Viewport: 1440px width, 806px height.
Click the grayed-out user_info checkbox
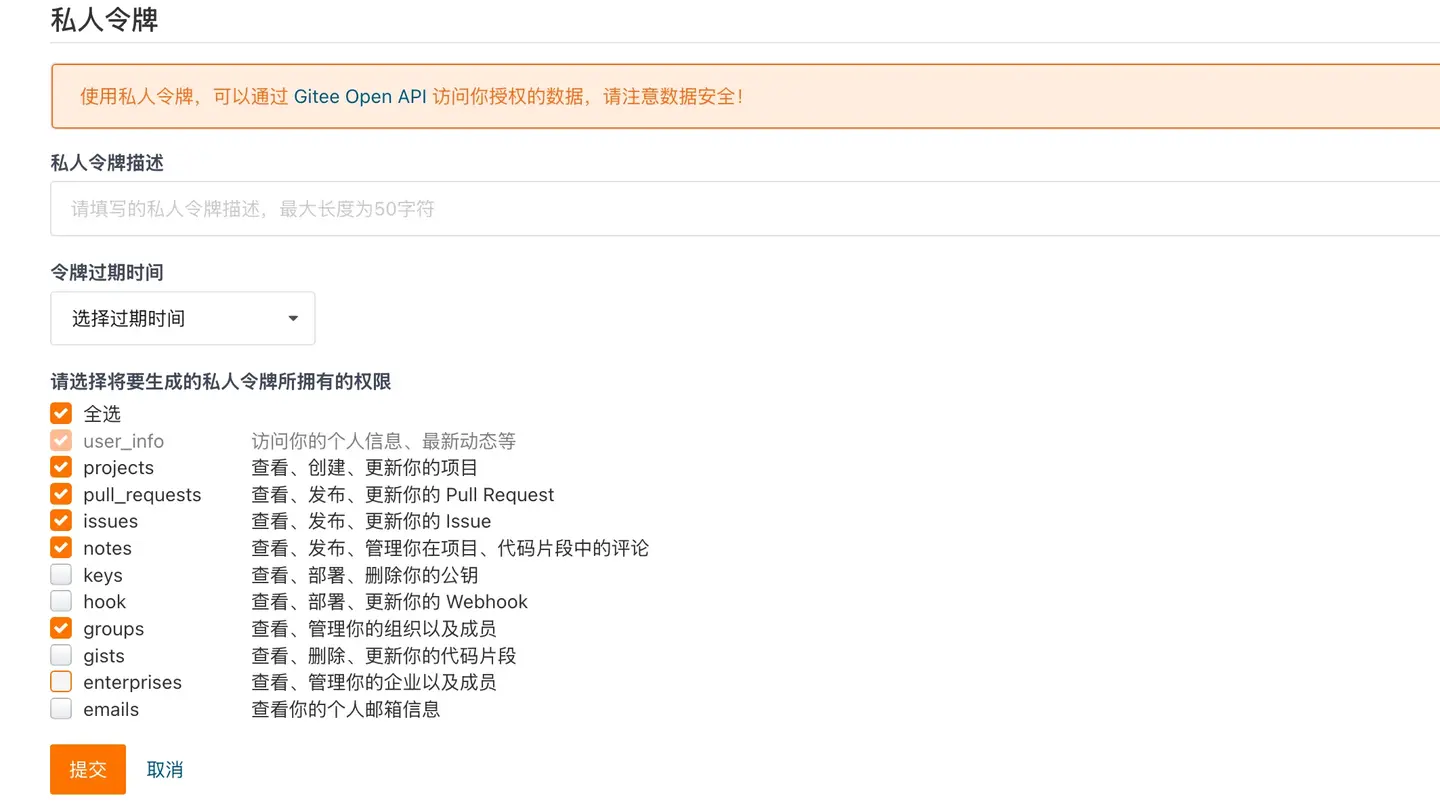point(60,440)
